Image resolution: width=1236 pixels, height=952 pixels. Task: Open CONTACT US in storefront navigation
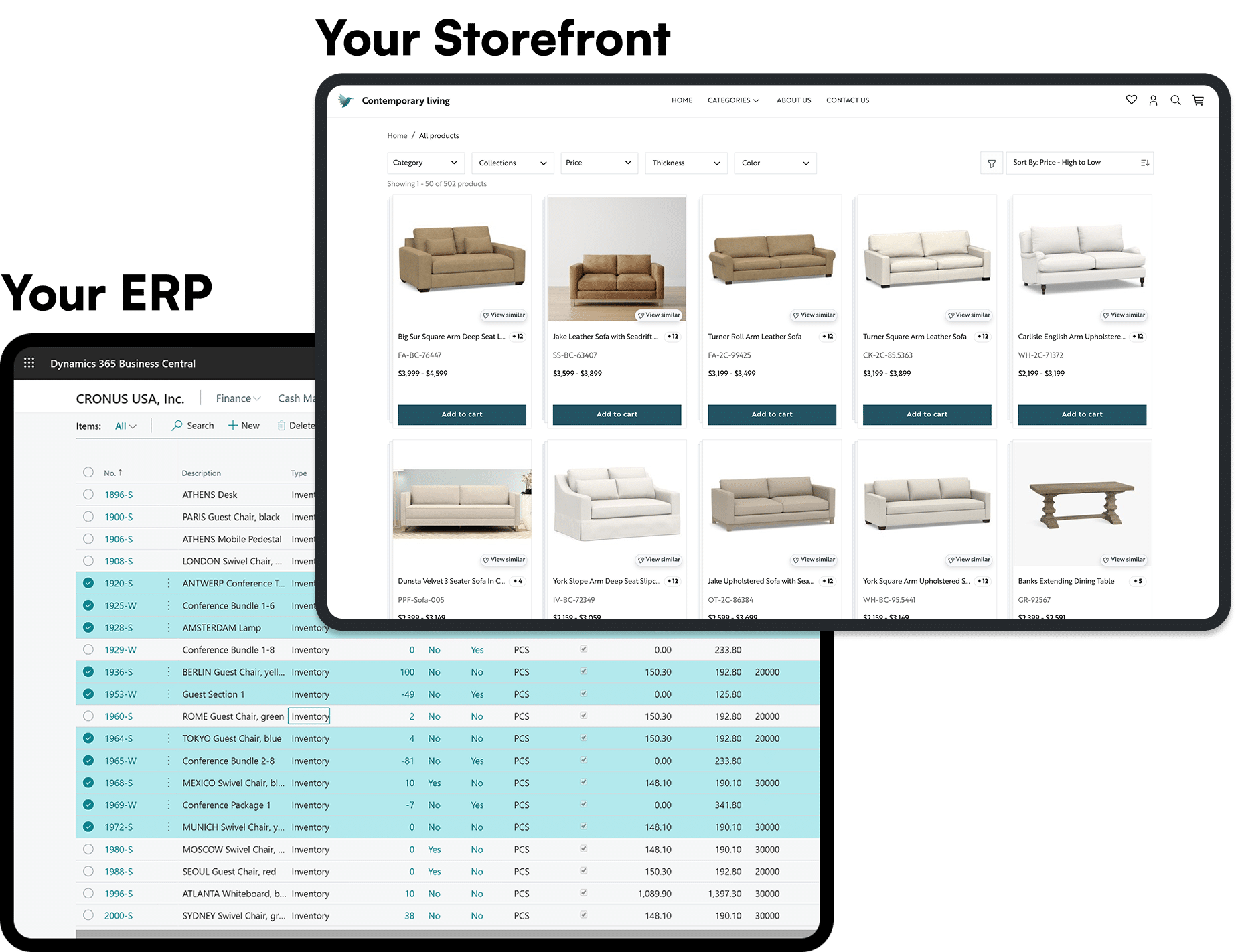848,100
